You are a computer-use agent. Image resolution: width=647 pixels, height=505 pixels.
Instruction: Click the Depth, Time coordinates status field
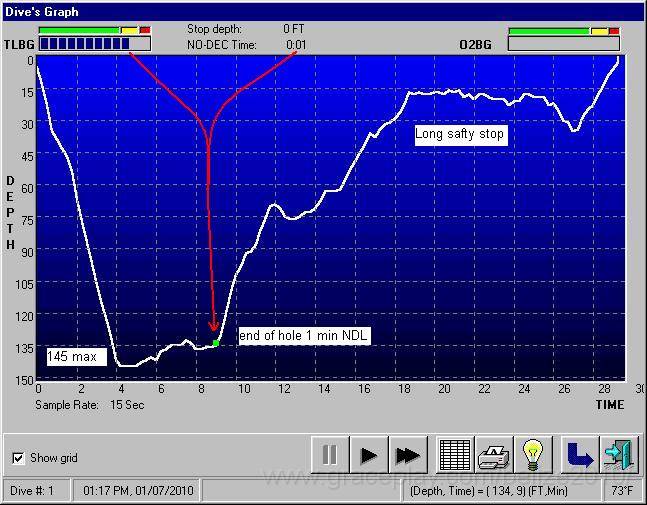pyautogui.click(x=500, y=490)
